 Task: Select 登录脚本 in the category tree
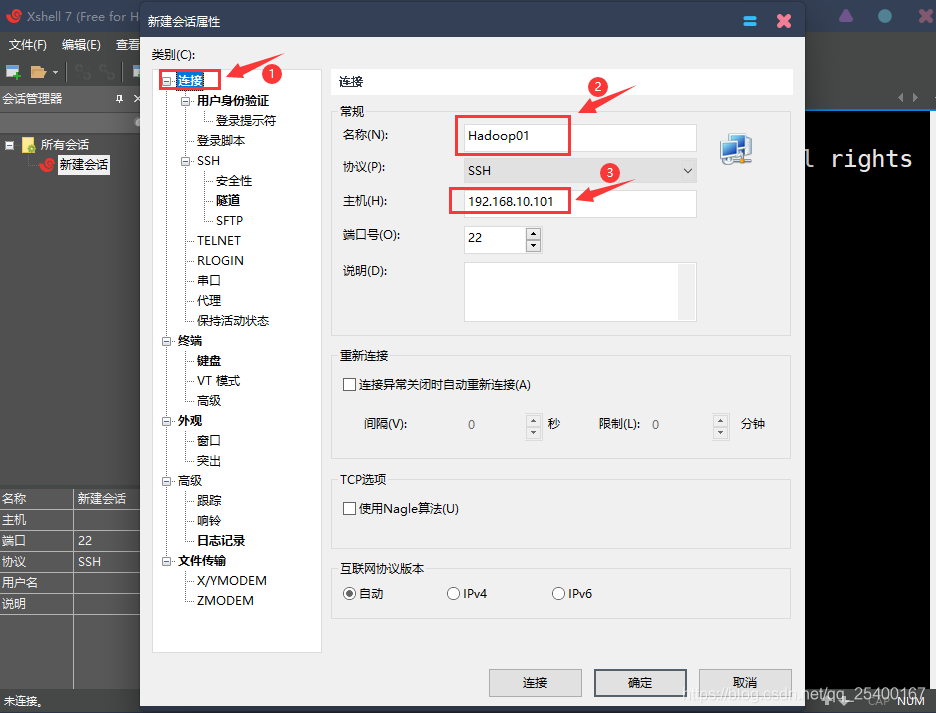tap(221, 141)
